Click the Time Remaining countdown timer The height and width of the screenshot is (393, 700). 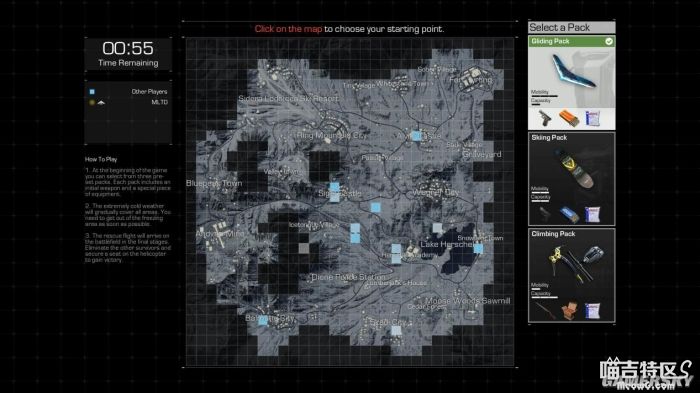pos(128,48)
